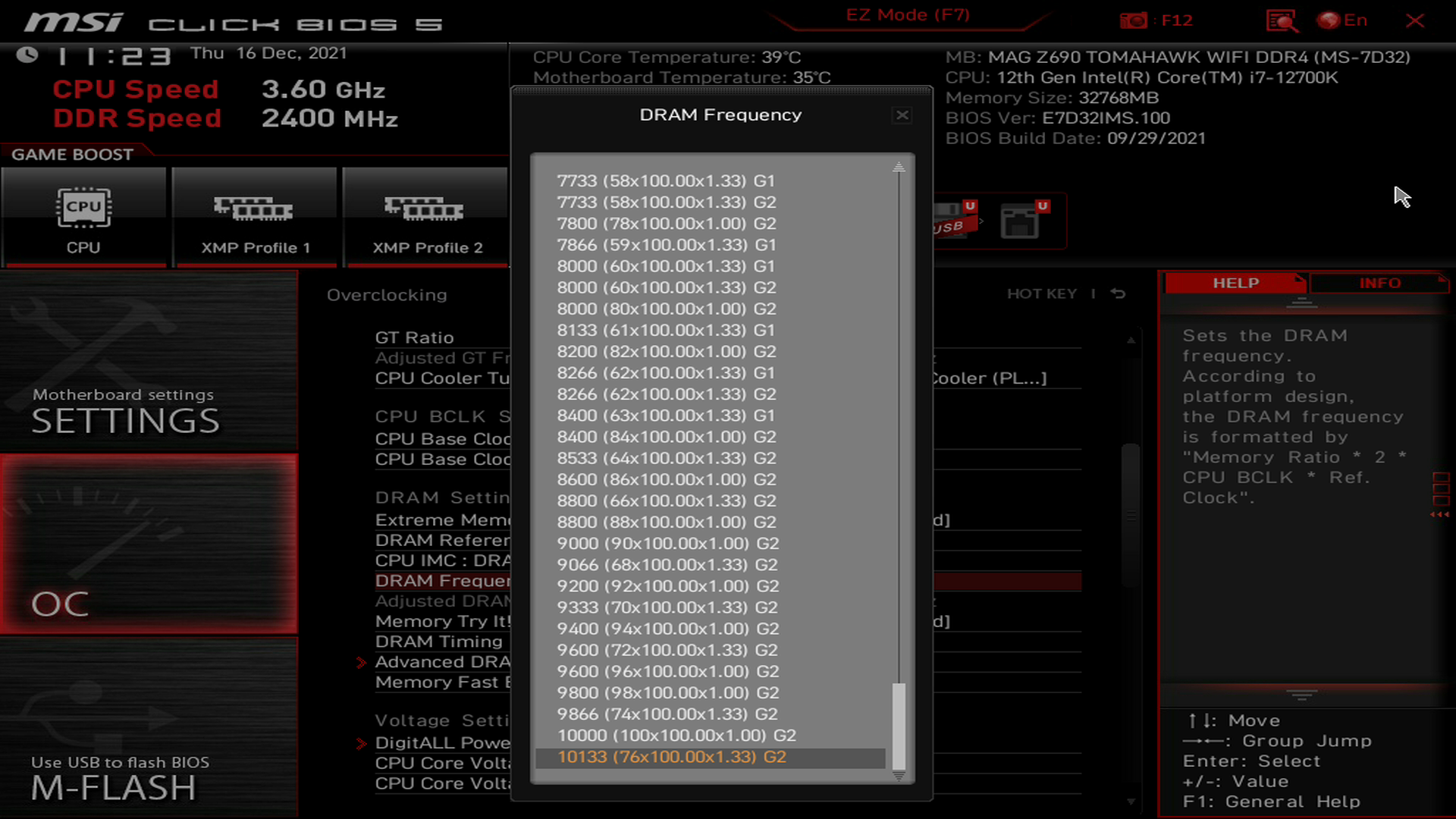Select 8000 (80x100.00x1.00) G2
This screenshot has width=1456, height=819.
(x=666, y=309)
